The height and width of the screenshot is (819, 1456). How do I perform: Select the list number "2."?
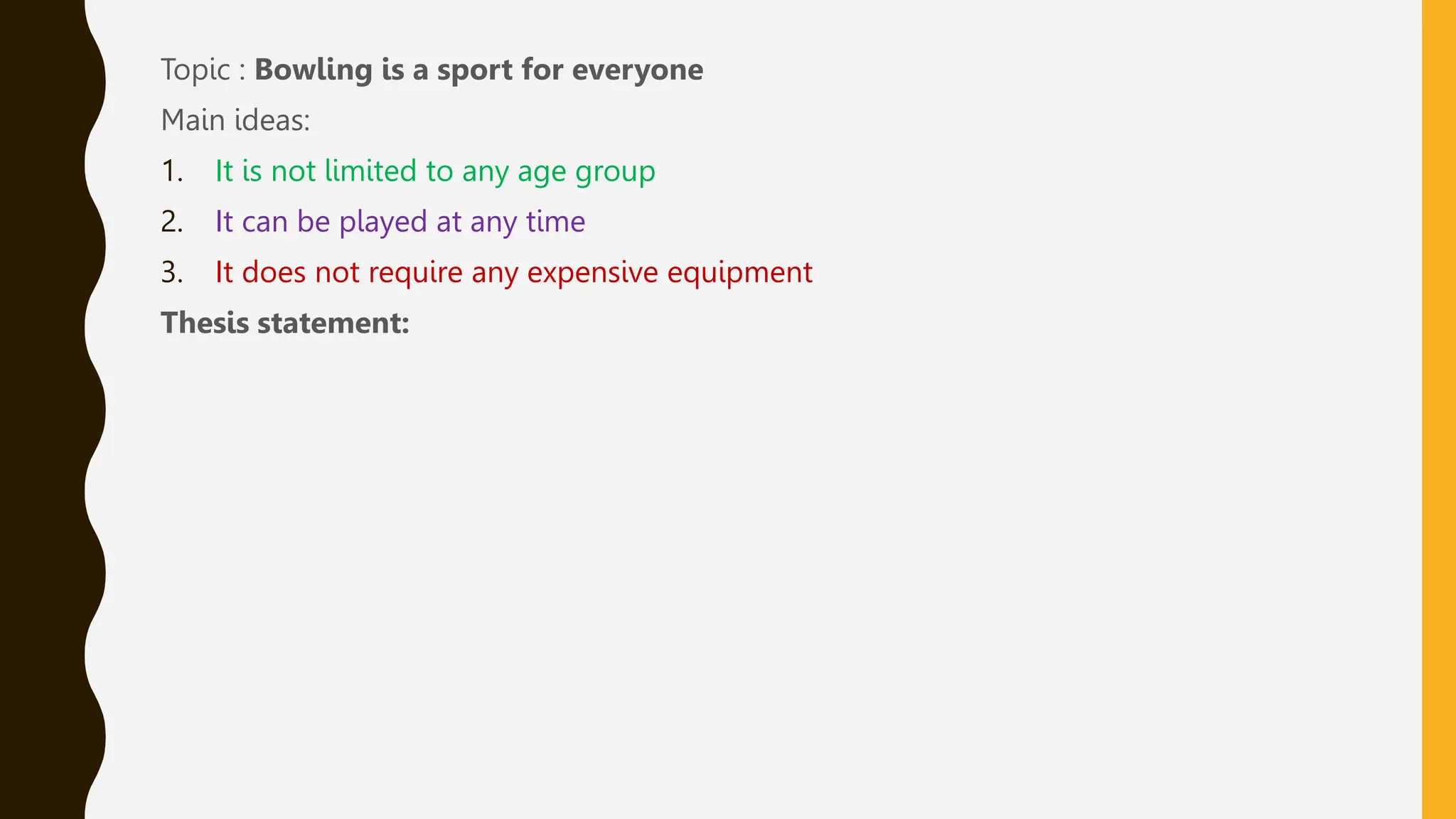pos(172,222)
